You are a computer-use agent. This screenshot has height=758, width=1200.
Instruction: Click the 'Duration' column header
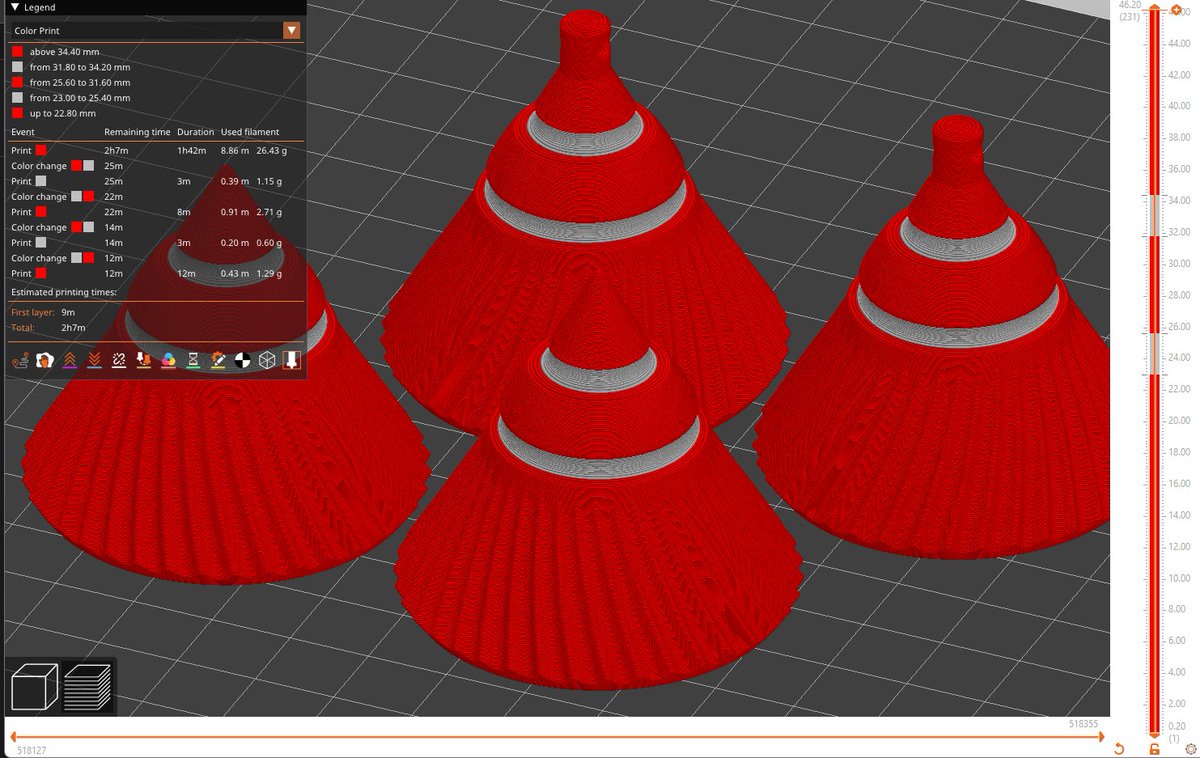pos(196,132)
